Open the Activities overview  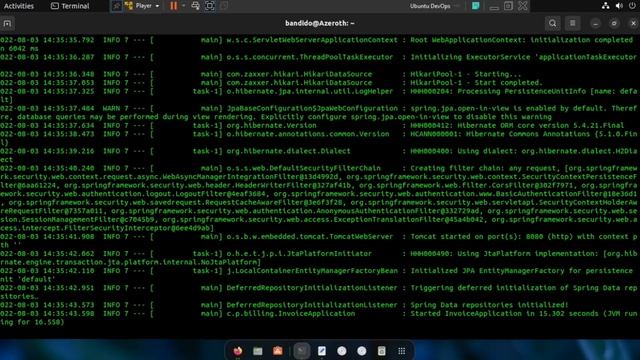click(19, 6)
